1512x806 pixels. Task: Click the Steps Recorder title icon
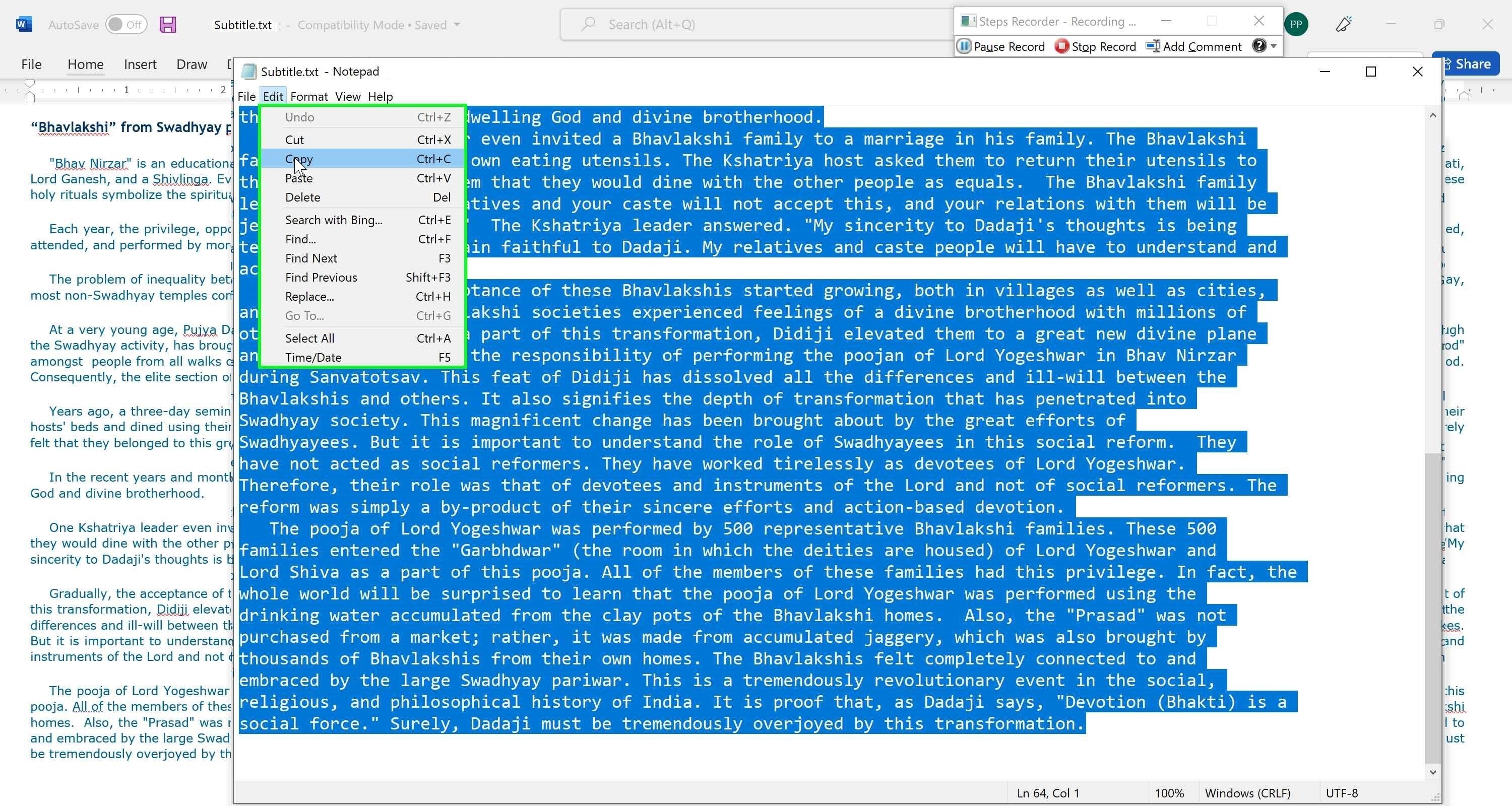click(x=968, y=21)
